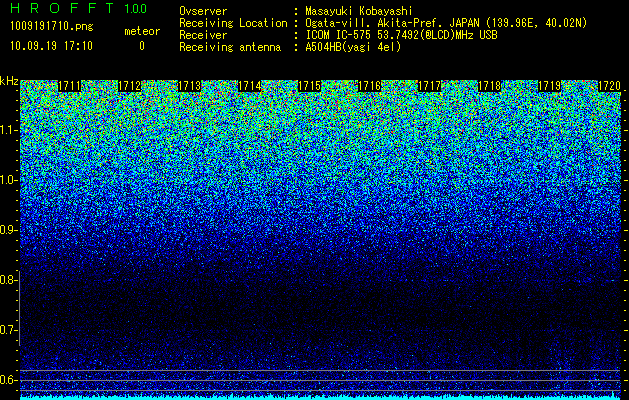Click the meteor count value 0
Viewport: 629px width, 400px height.
pyautogui.click(x=142, y=46)
